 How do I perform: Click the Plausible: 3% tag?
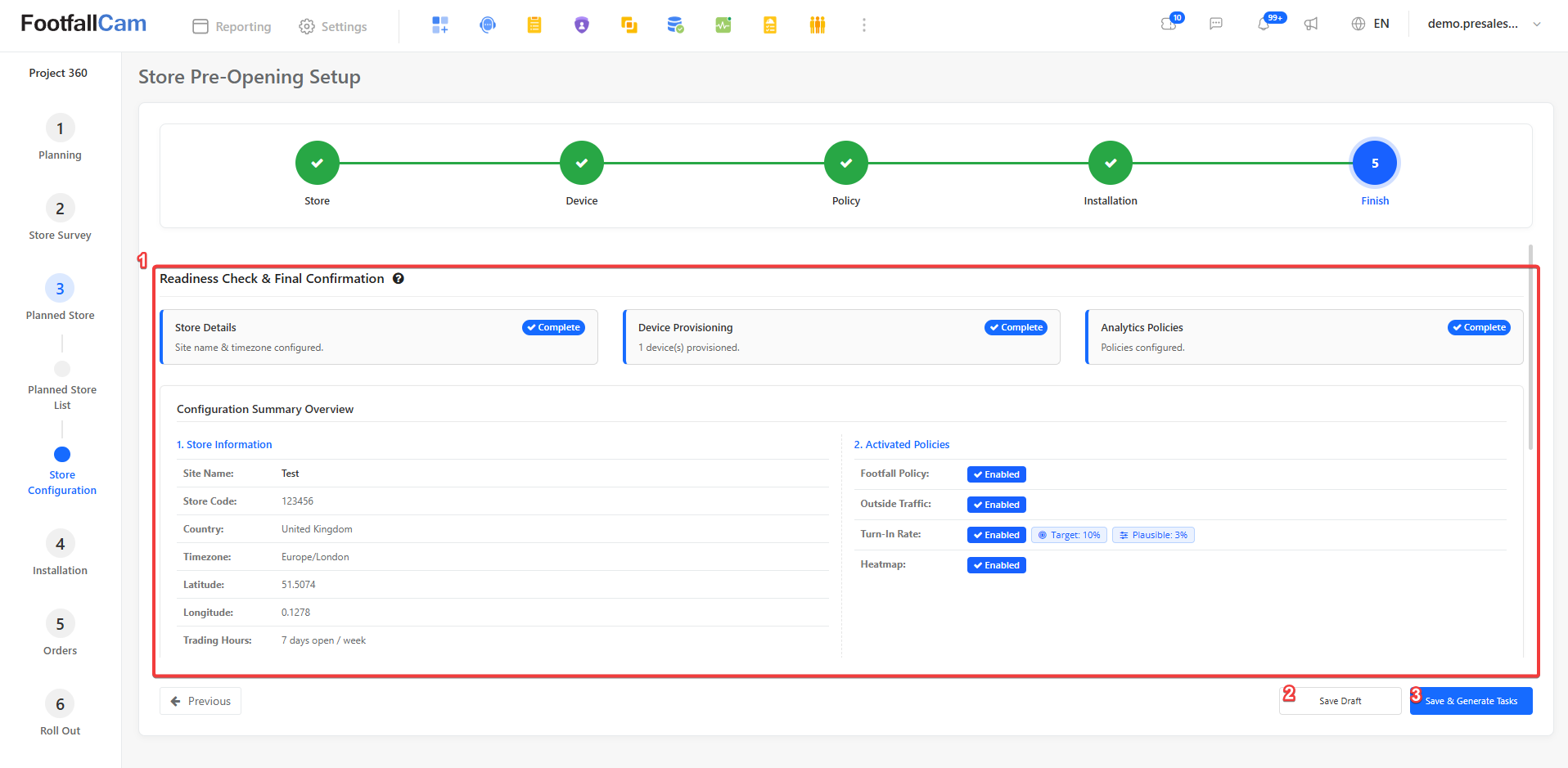(x=1153, y=535)
